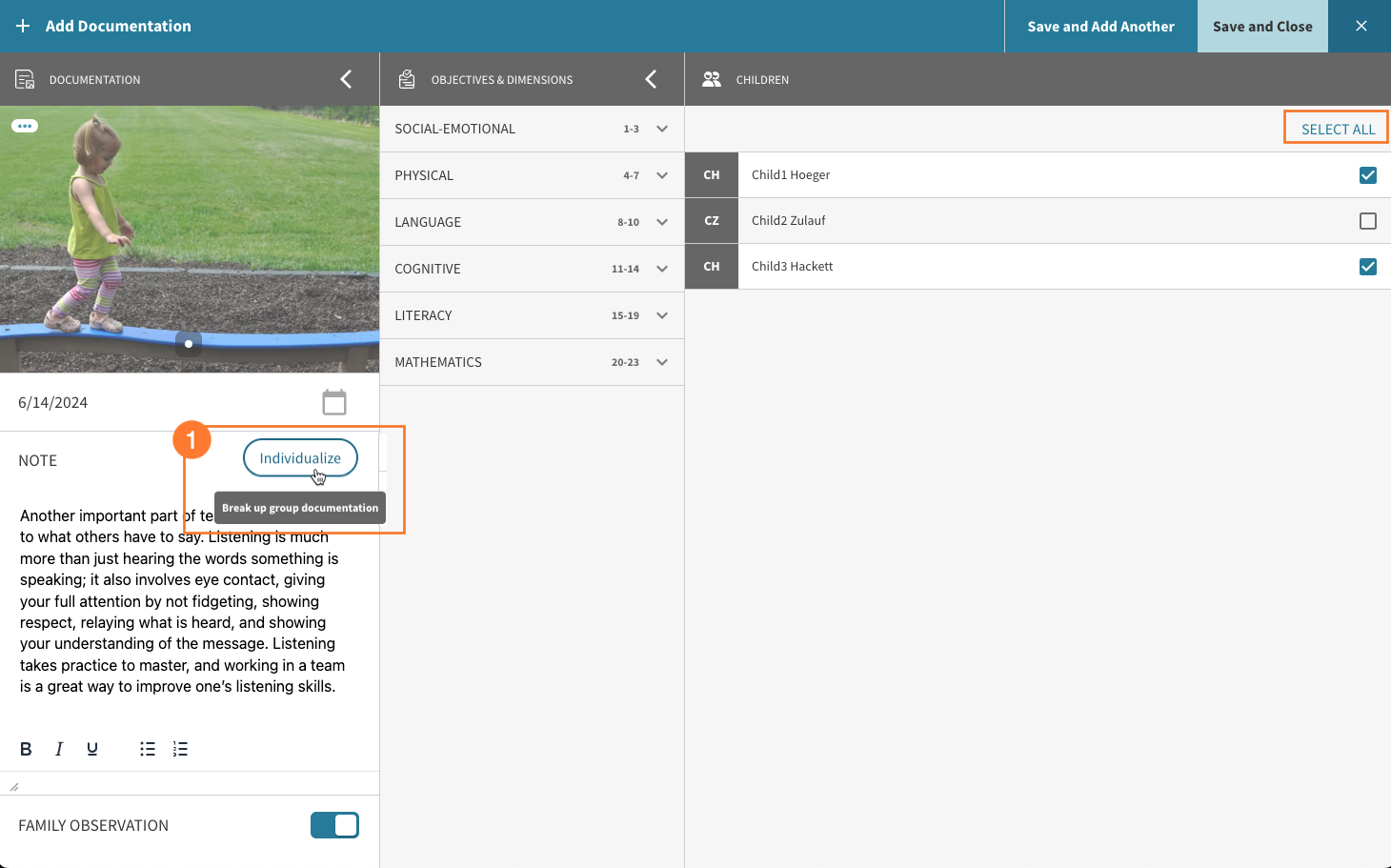The height and width of the screenshot is (868, 1391).
Task: Collapse the Documentation panel
Action: pyautogui.click(x=346, y=79)
